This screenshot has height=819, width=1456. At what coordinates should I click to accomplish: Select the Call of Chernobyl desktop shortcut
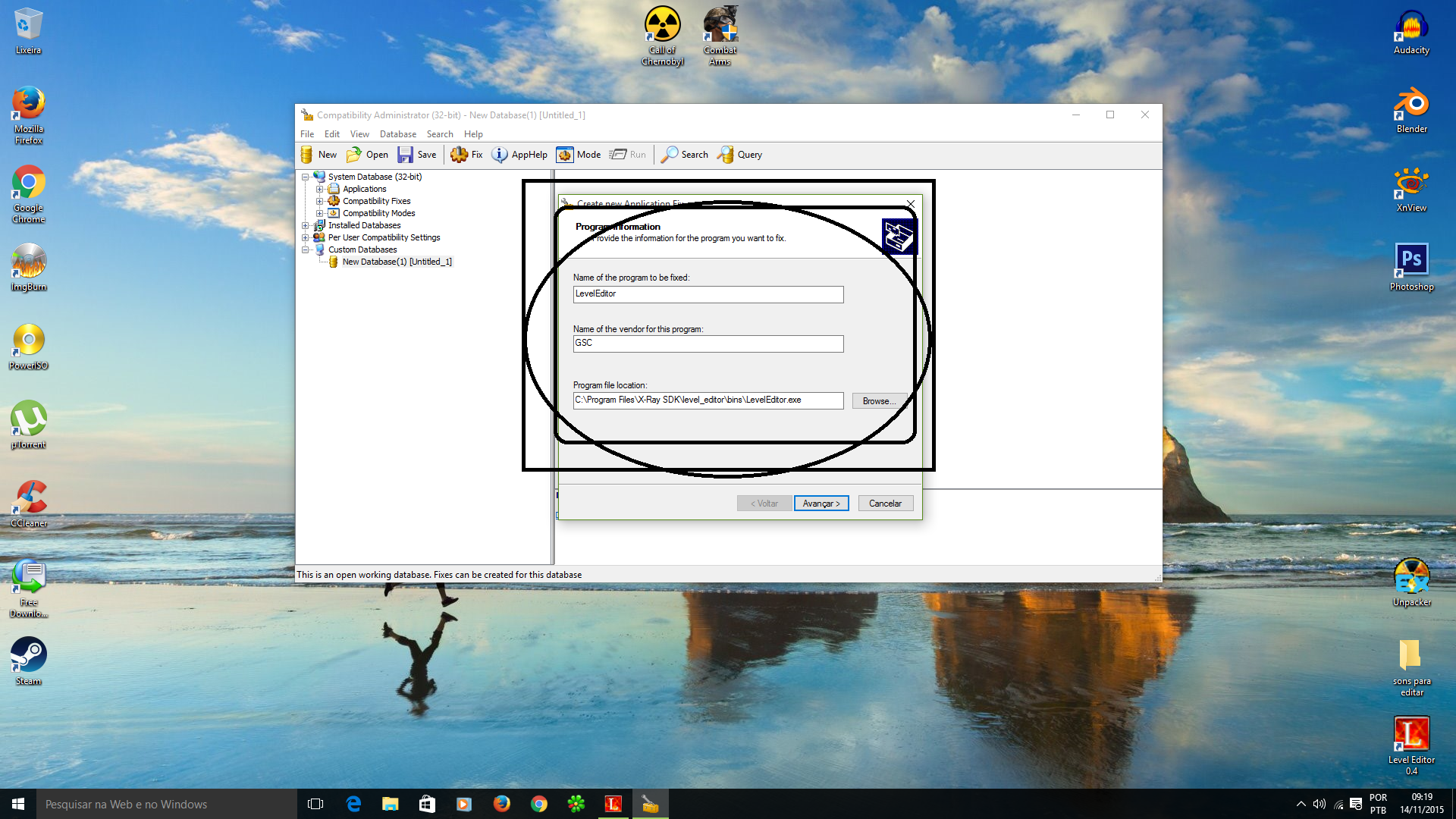pyautogui.click(x=663, y=36)
